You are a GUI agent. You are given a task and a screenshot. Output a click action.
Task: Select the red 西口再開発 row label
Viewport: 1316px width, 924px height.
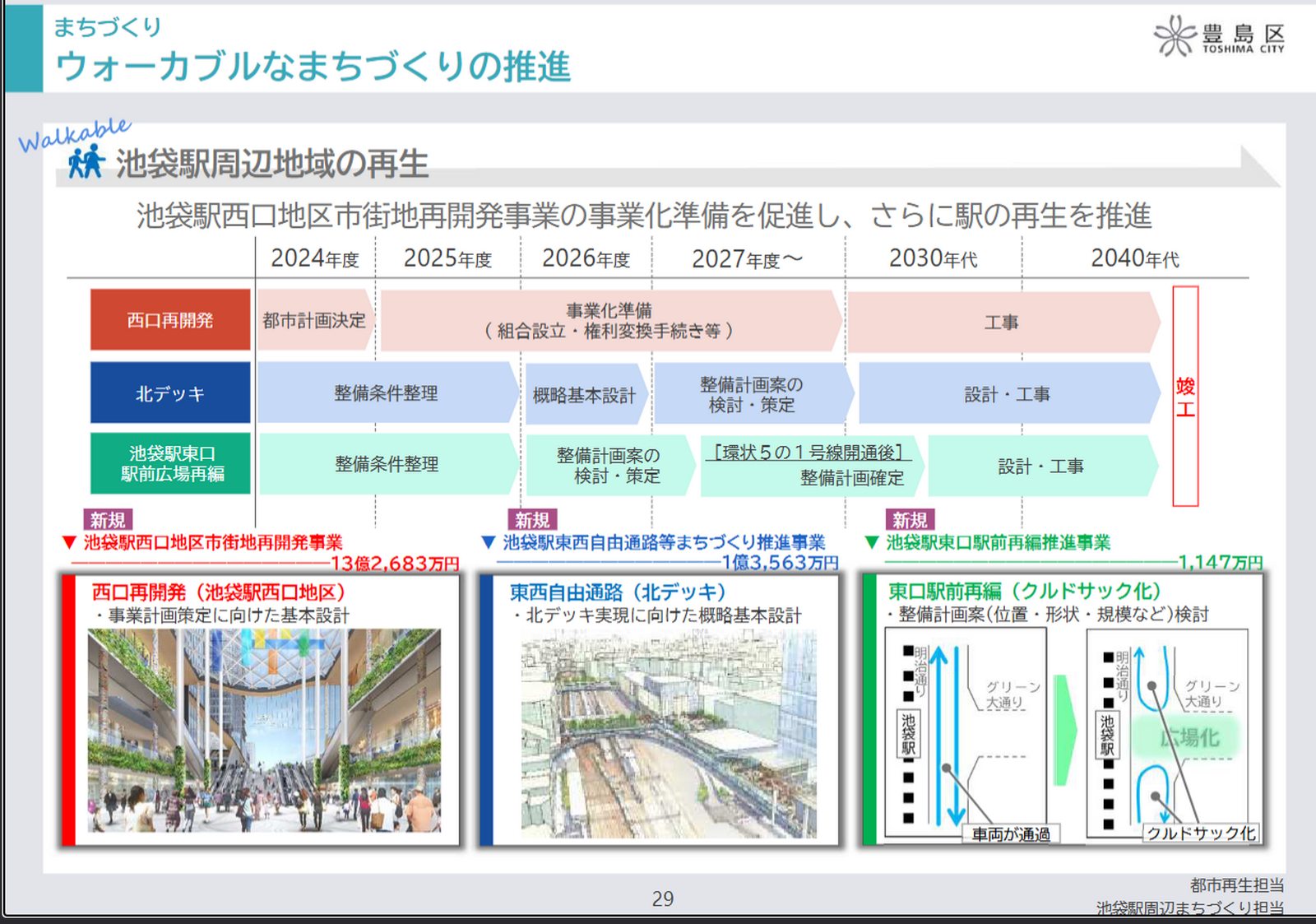(170, 320)
